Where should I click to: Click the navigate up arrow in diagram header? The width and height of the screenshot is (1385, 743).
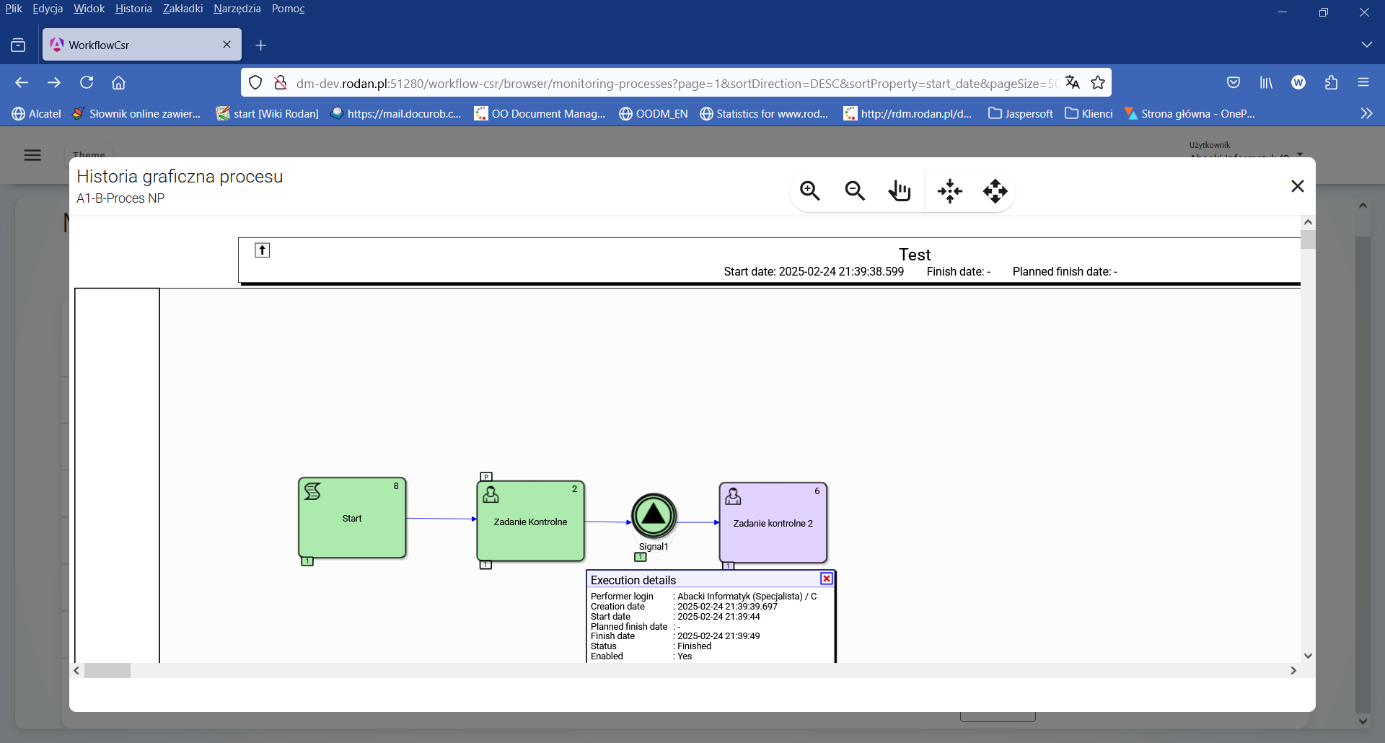tap(262, 250)
